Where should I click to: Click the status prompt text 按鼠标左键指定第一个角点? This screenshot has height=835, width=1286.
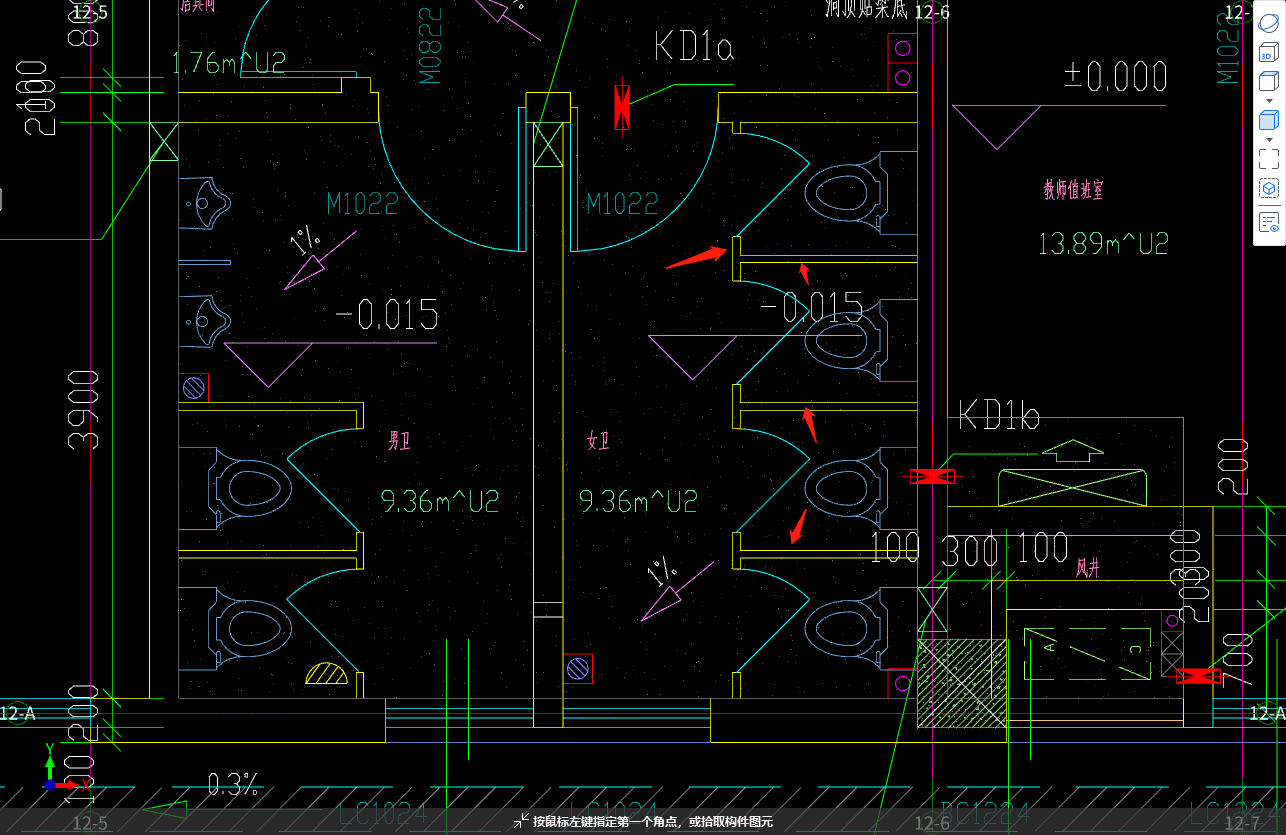coord(606,822)
